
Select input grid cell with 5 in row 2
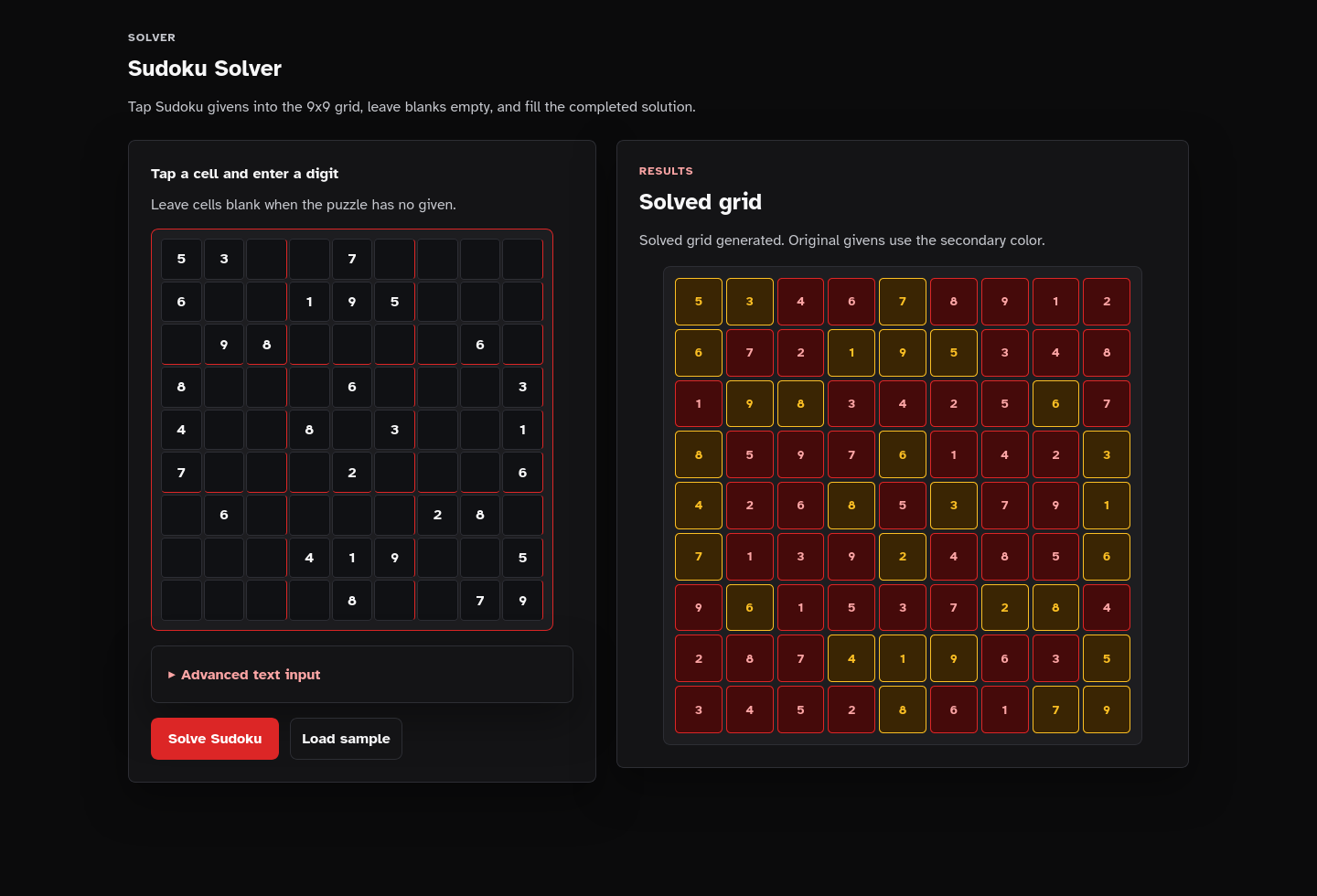[395, 302]
